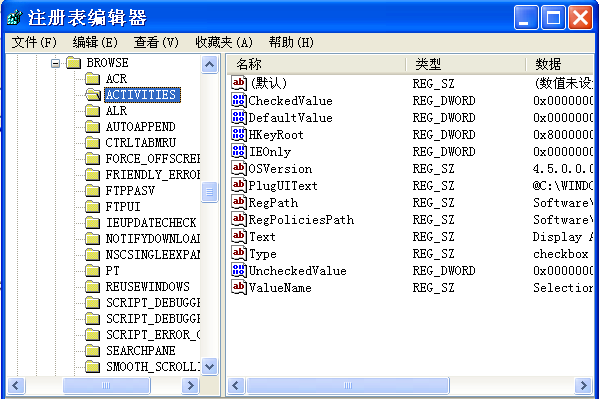Select the SMOOTH_SCROLL tree key
This screenshot has height=399, width=600.
[153, 367]
